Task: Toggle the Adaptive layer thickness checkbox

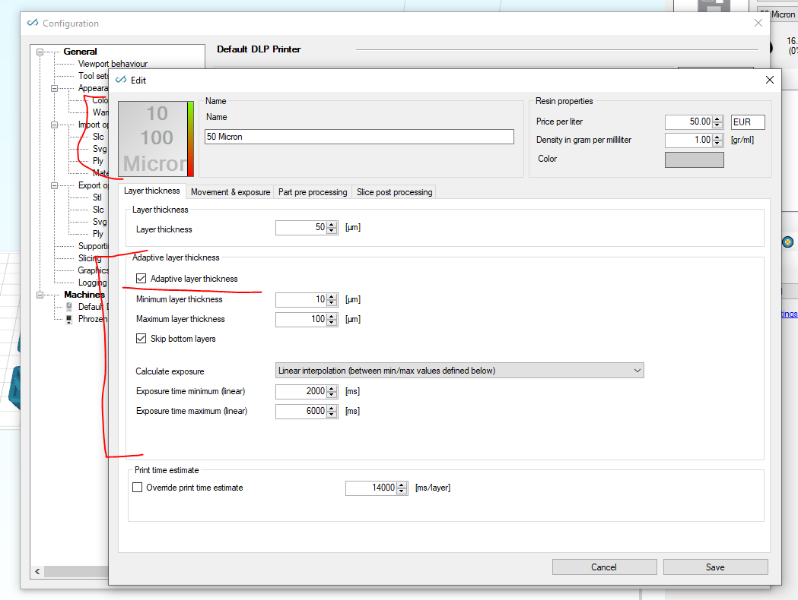Action: coord(141,278)
